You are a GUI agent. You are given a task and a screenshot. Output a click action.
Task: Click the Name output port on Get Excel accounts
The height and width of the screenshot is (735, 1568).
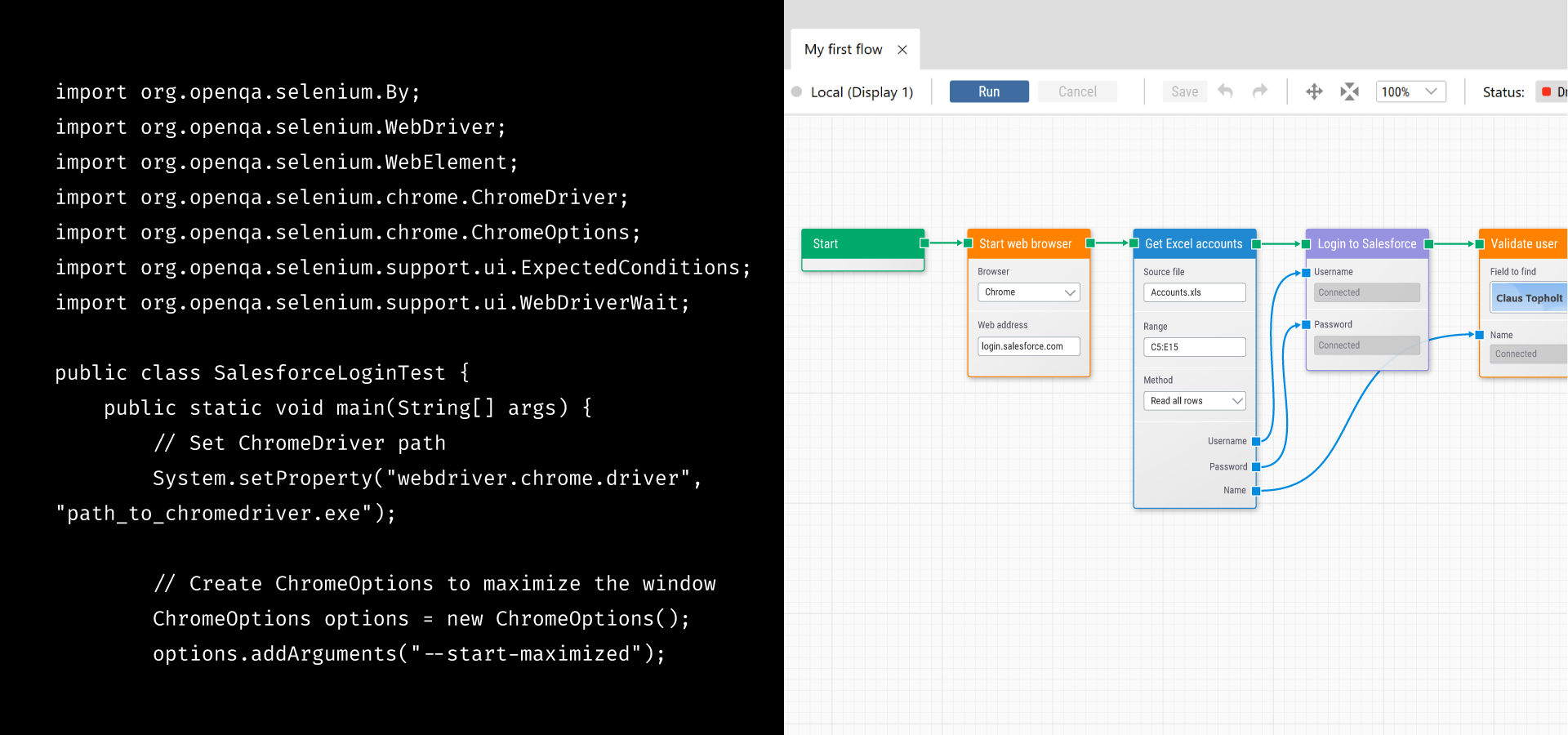(1256, 491)
